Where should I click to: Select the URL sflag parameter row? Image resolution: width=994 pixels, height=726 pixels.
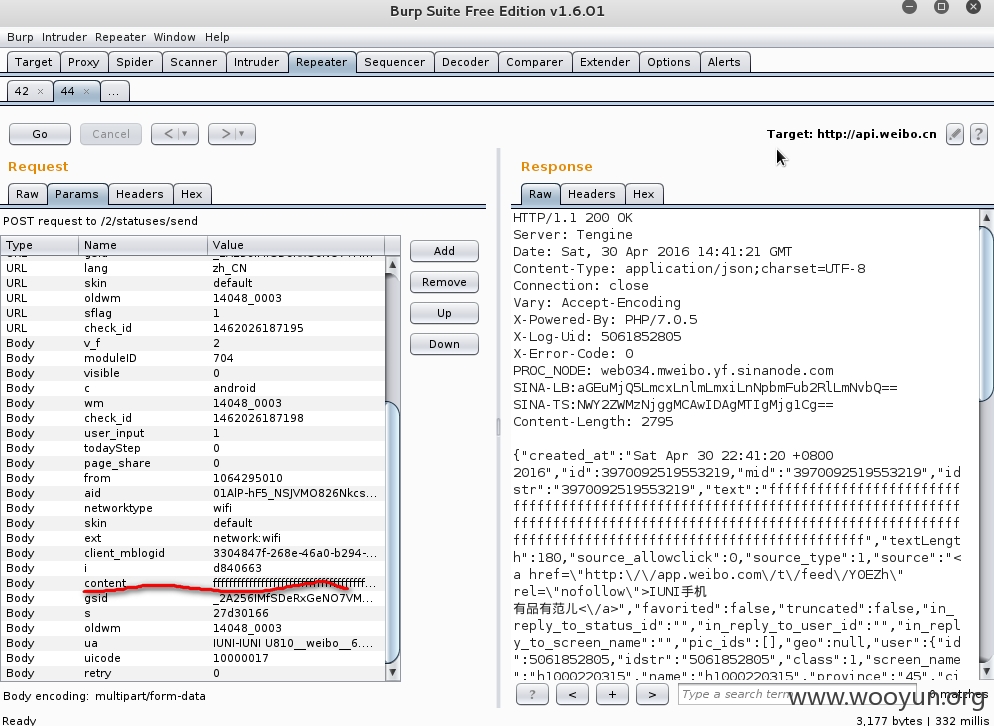(x=193, y=313)
